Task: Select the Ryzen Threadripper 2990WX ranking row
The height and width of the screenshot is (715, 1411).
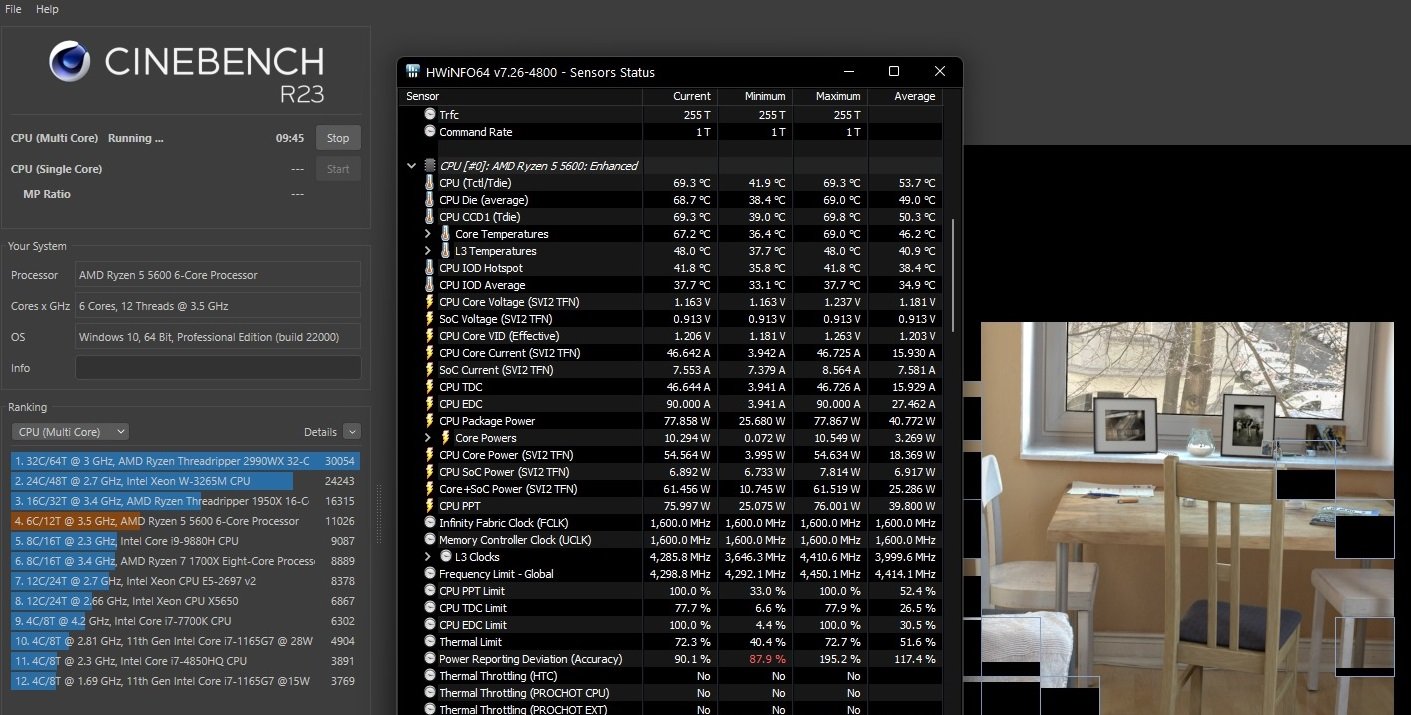Action: tap(185, 461)
